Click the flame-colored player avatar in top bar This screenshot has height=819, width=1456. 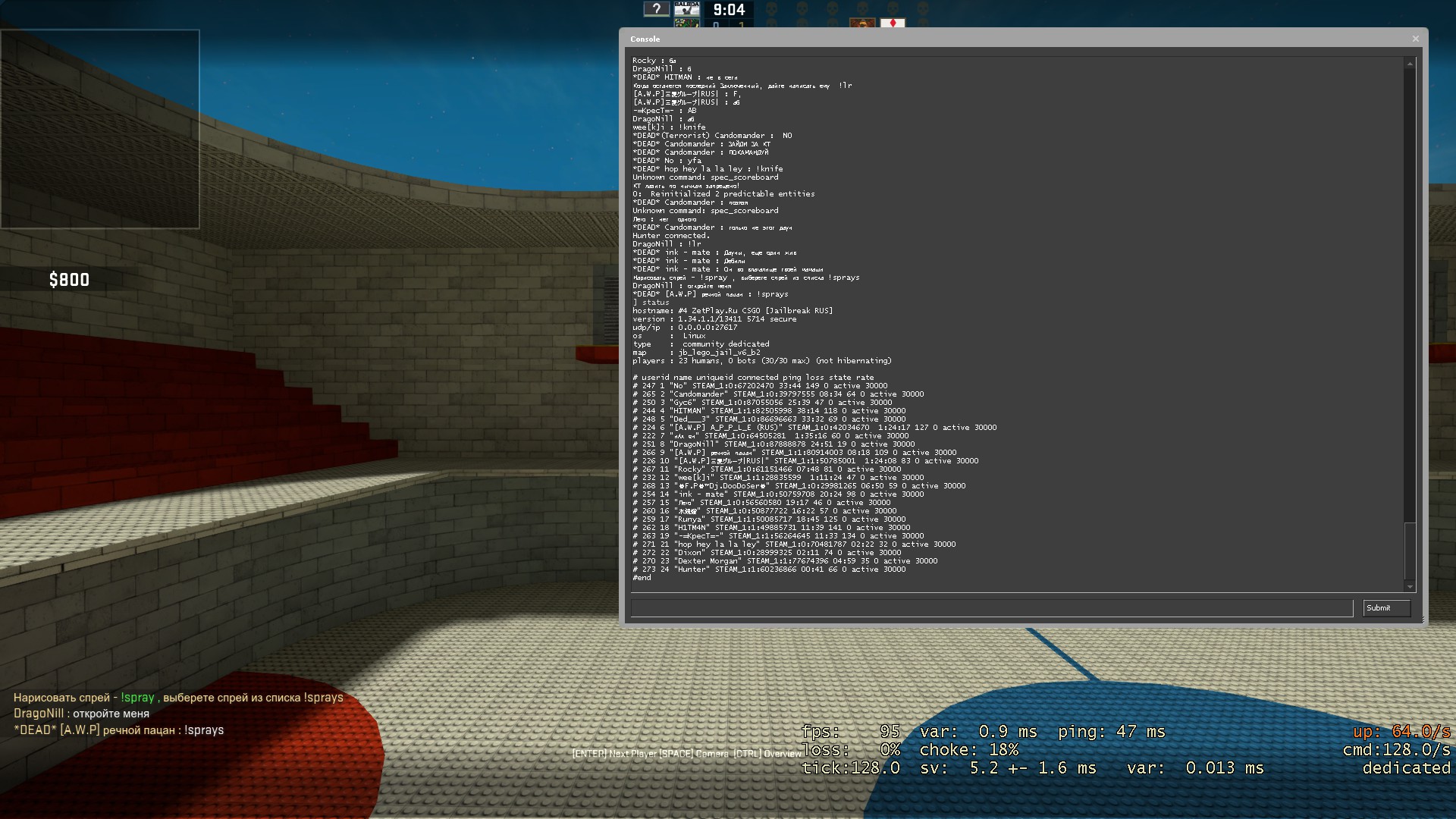(862, 24)
